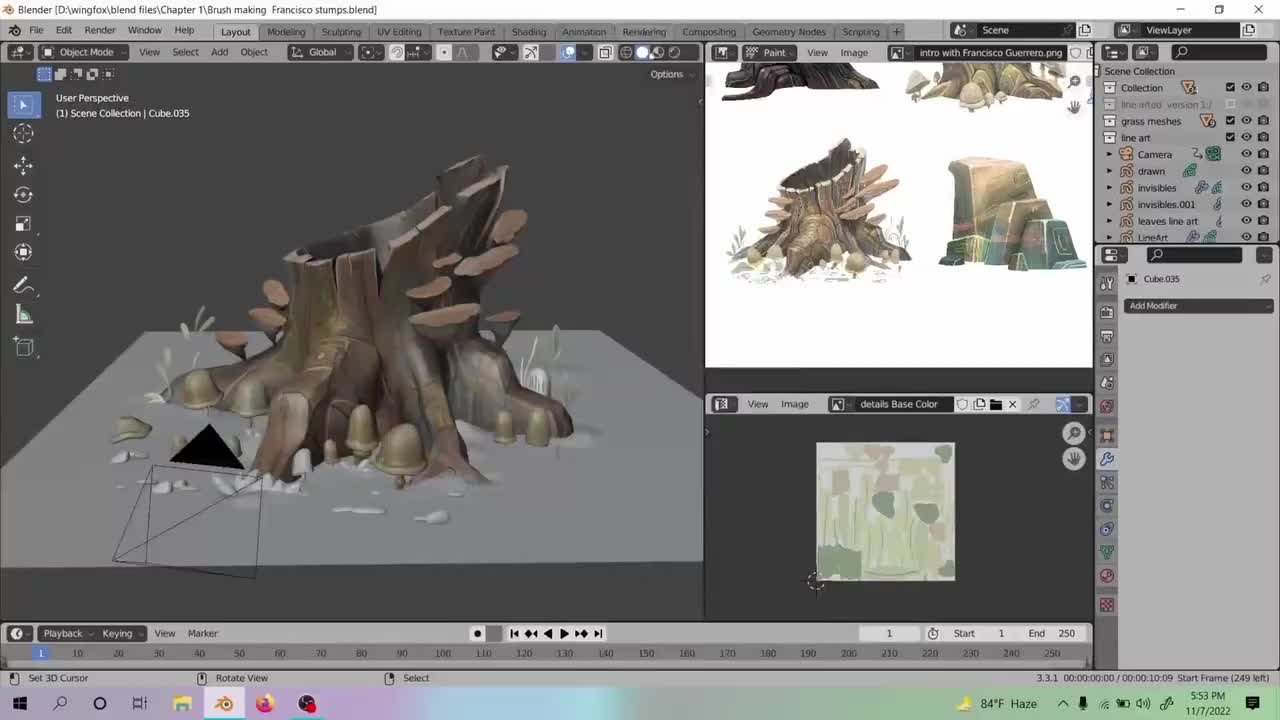Open the Texture properties tab
The width and height of the screenshot is (1280, 720).
click(1107, 605)
